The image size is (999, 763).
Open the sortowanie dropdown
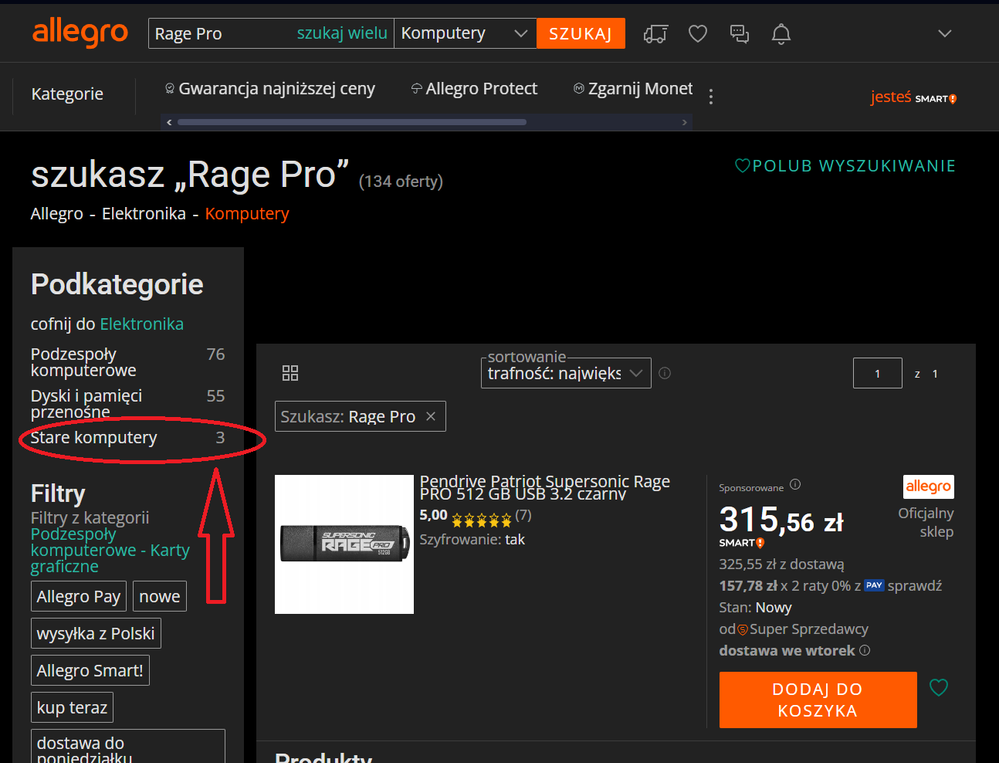point(566,373)
